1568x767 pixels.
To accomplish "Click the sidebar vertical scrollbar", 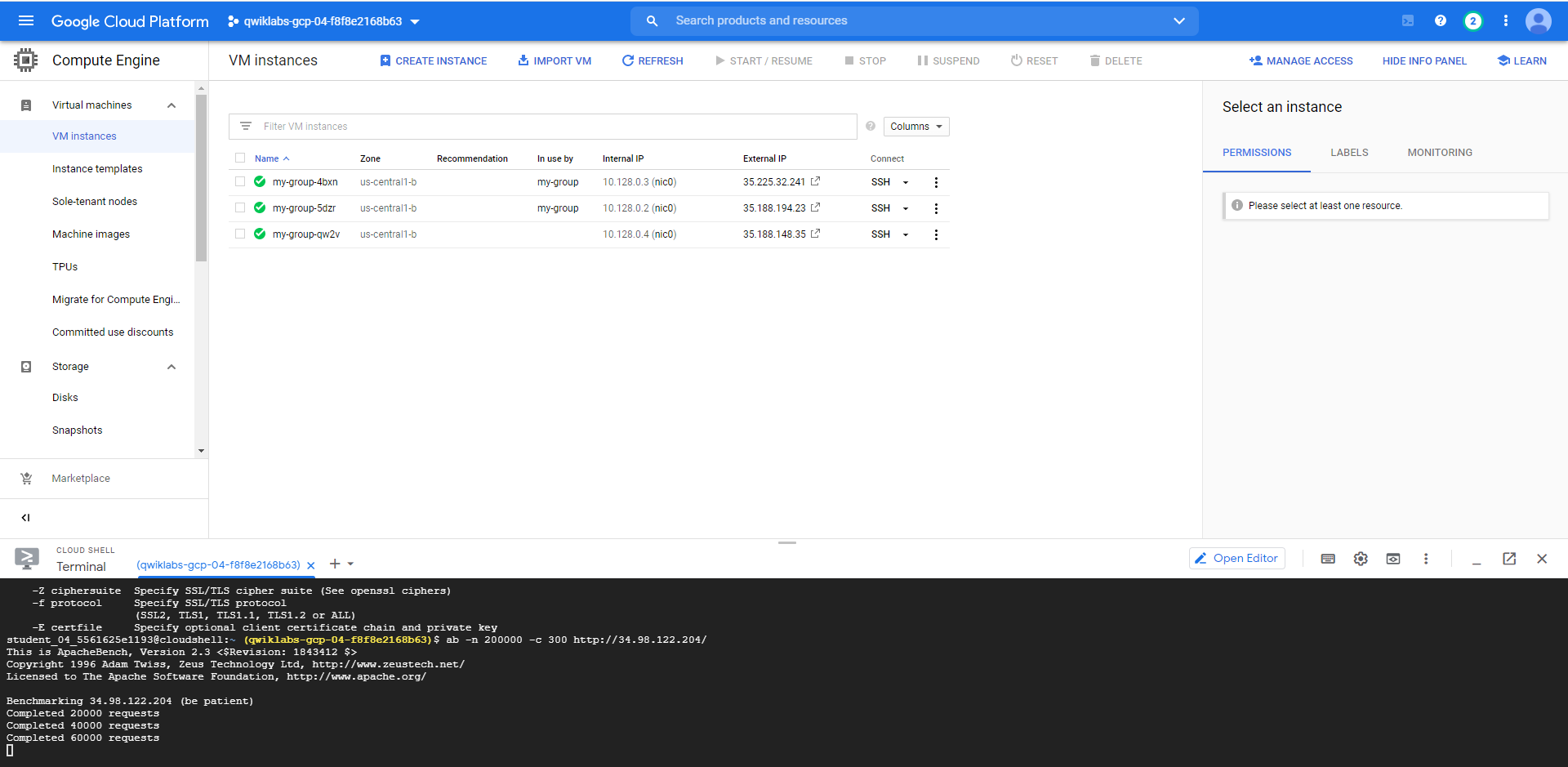I will [x=201, y=178].
